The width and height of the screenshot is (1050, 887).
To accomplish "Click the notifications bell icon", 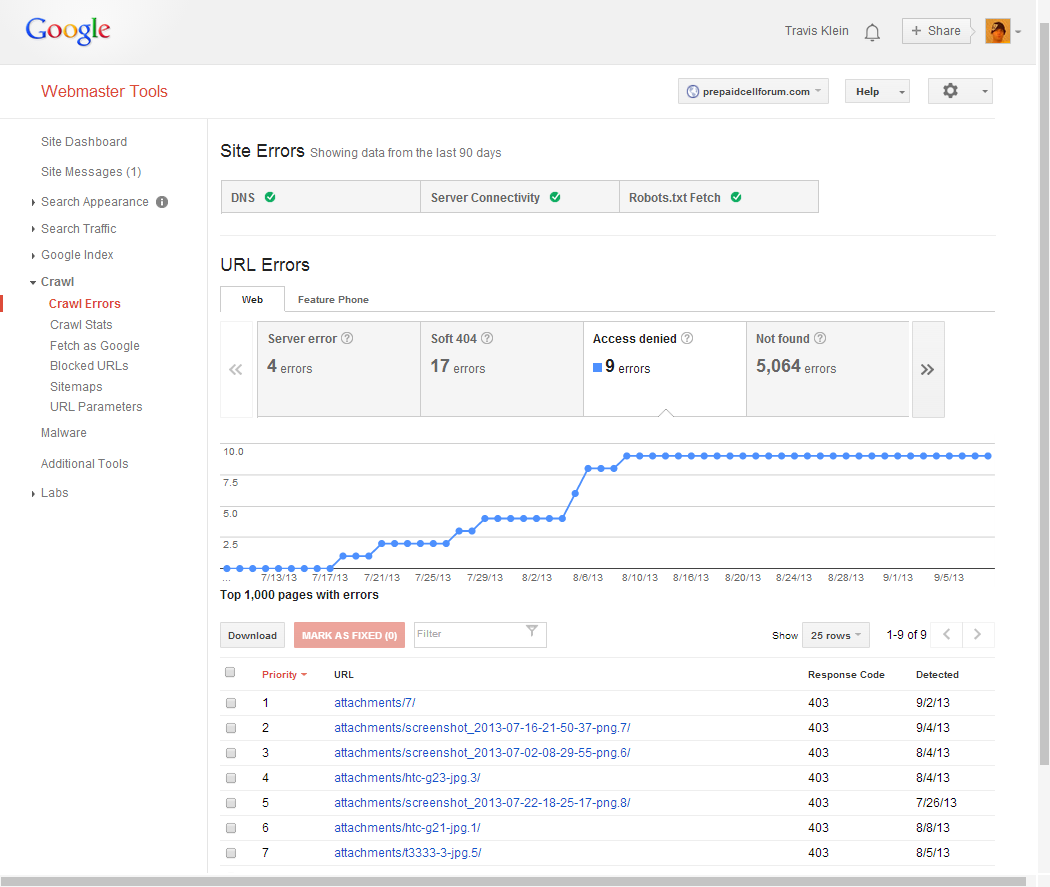I will click(x=872, y=32).
